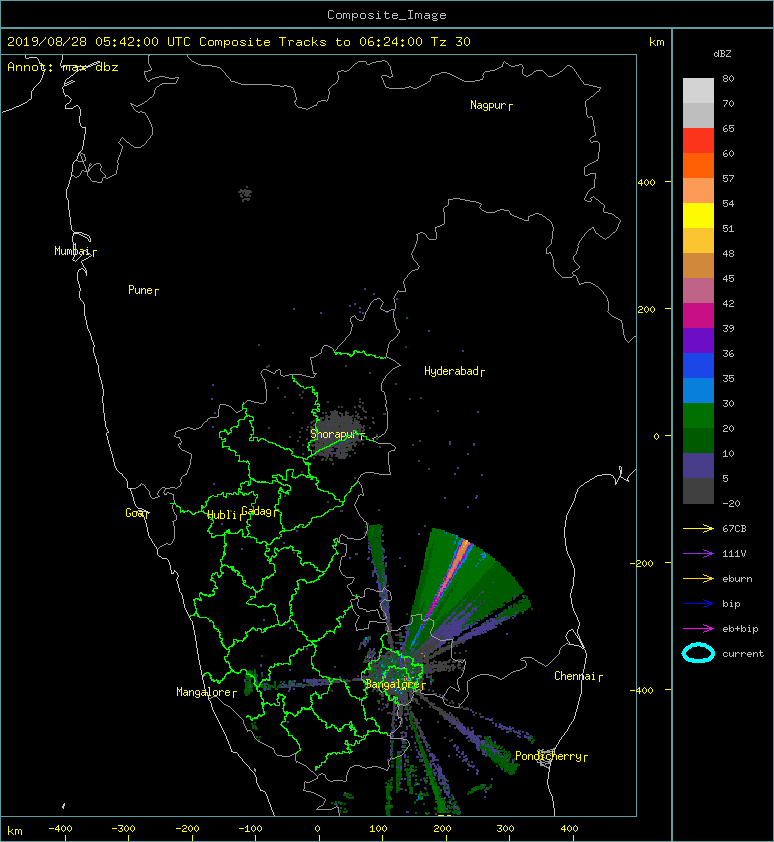Screen dimensions: 774x842
Task: Click the bip blue arrow icon
Action: (698, 604)
